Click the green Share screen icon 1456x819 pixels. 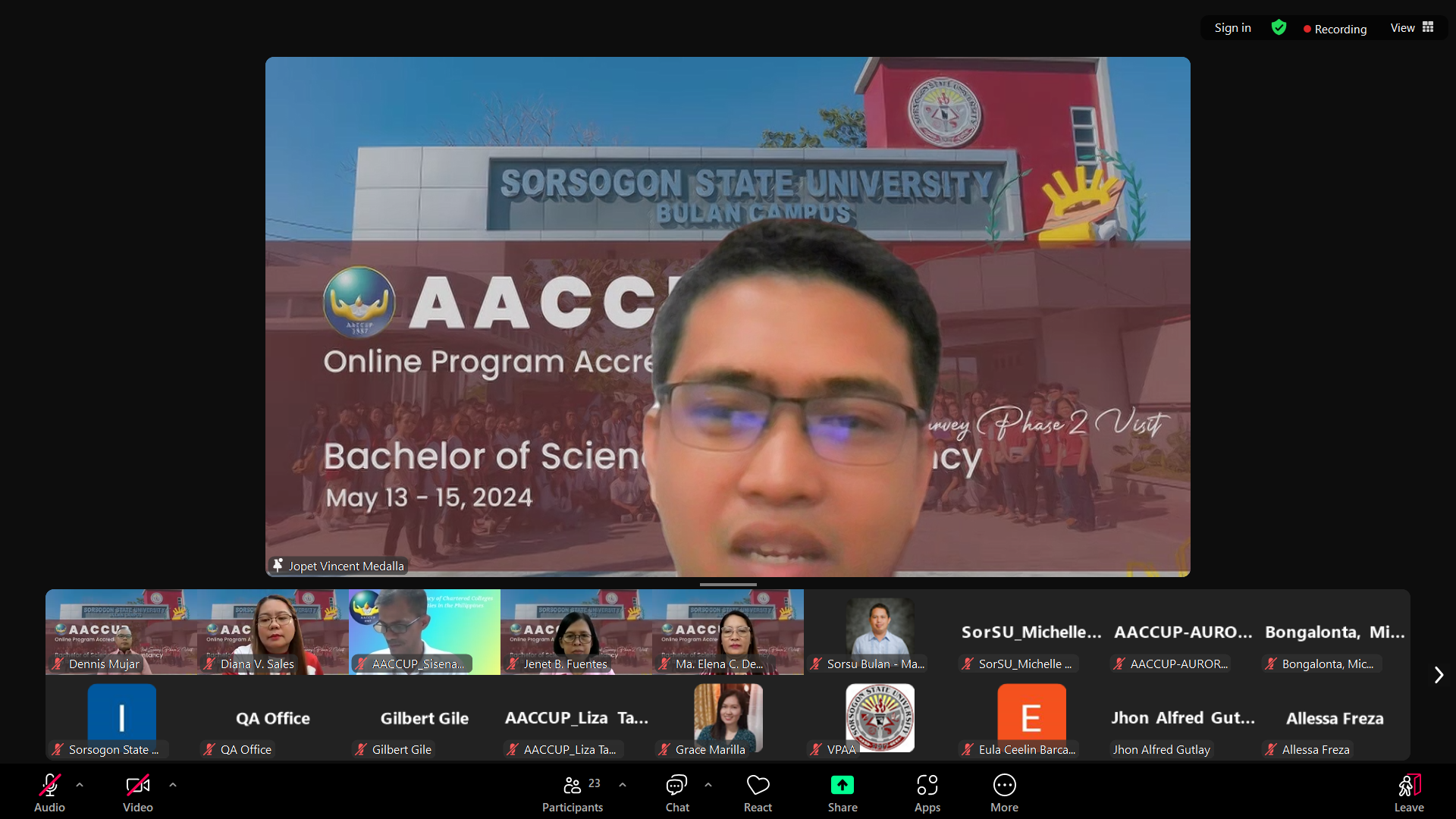pos(842,785)
